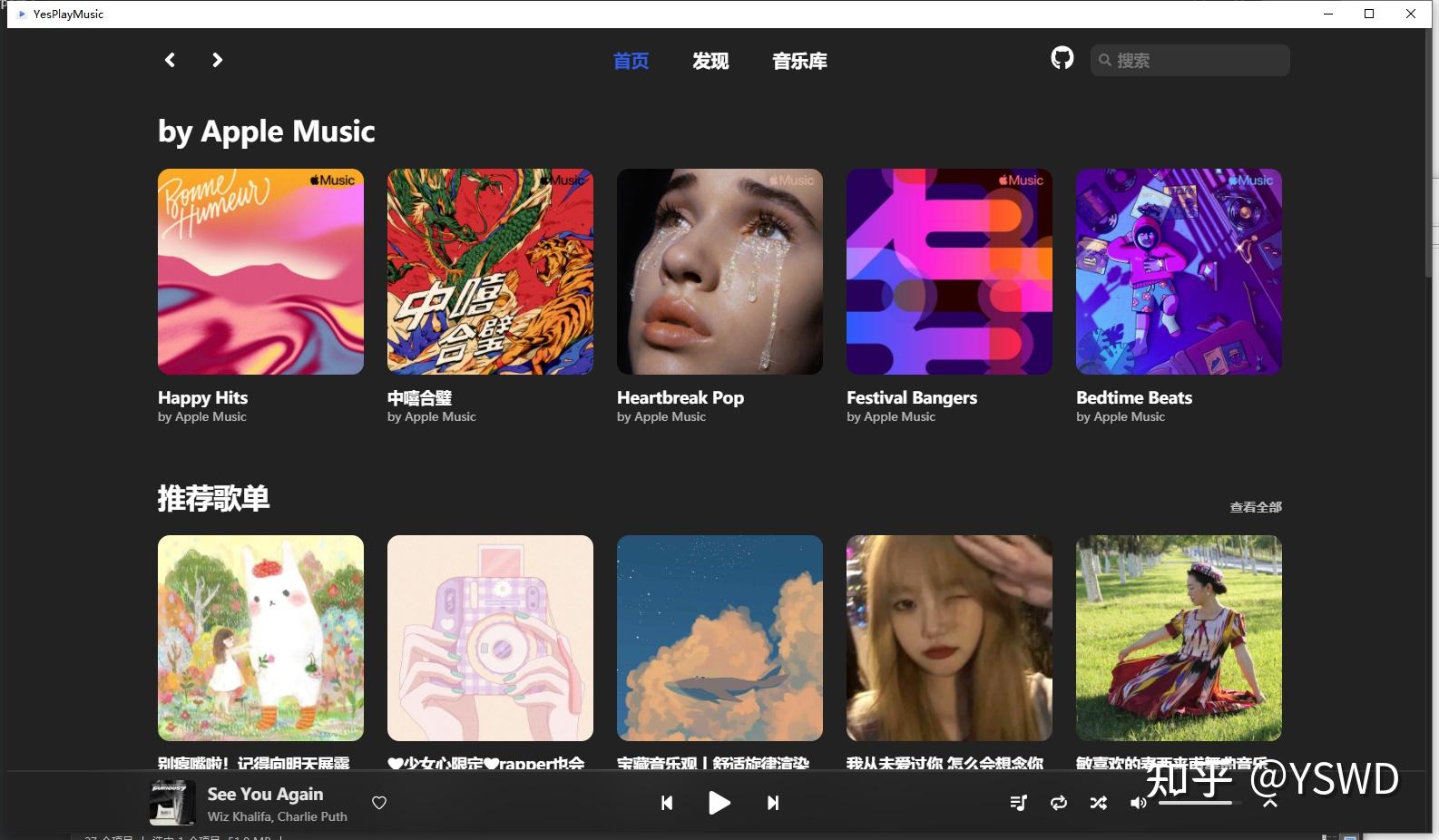Toggle repeat mode
The height and width of the screenshot is (840, 1439).
pyautogui.click(x=1059, y=803)
